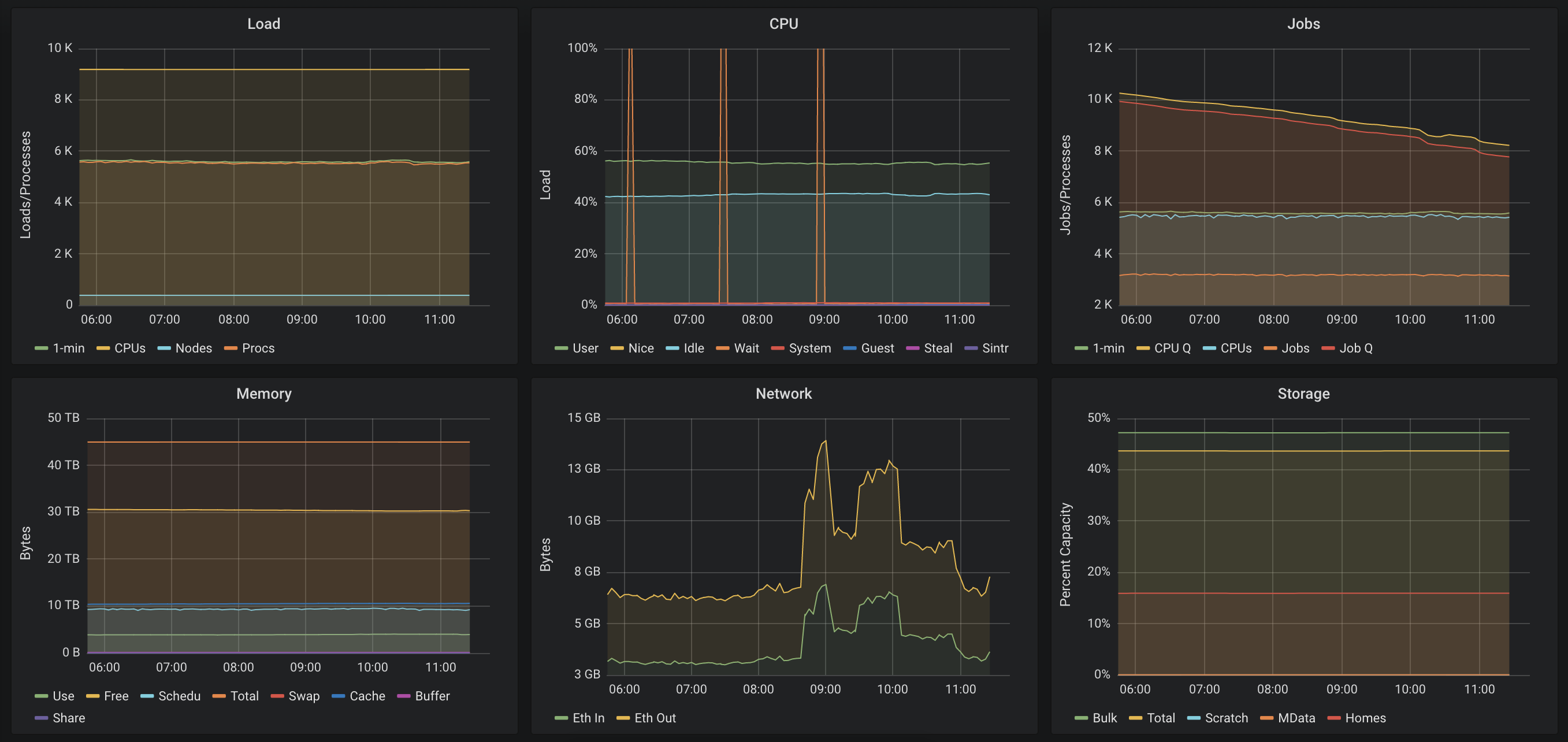Click the Network graph peak near 09:00

[826, 441]
